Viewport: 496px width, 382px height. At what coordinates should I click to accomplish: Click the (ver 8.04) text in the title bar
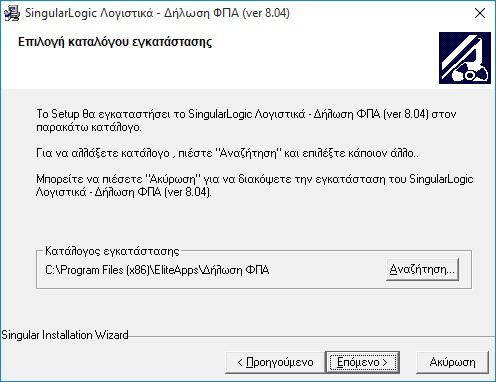[x=266, y=13]
